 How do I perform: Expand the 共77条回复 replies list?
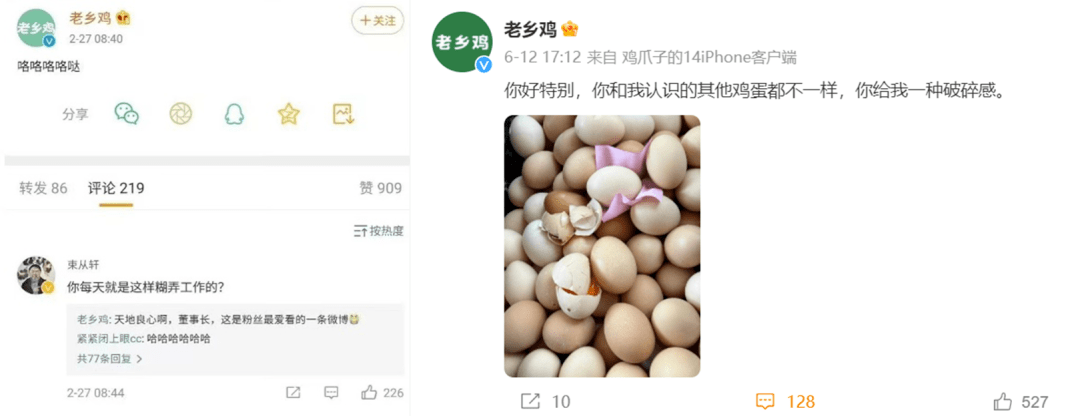pyautogui.click(x=110, y=359)
